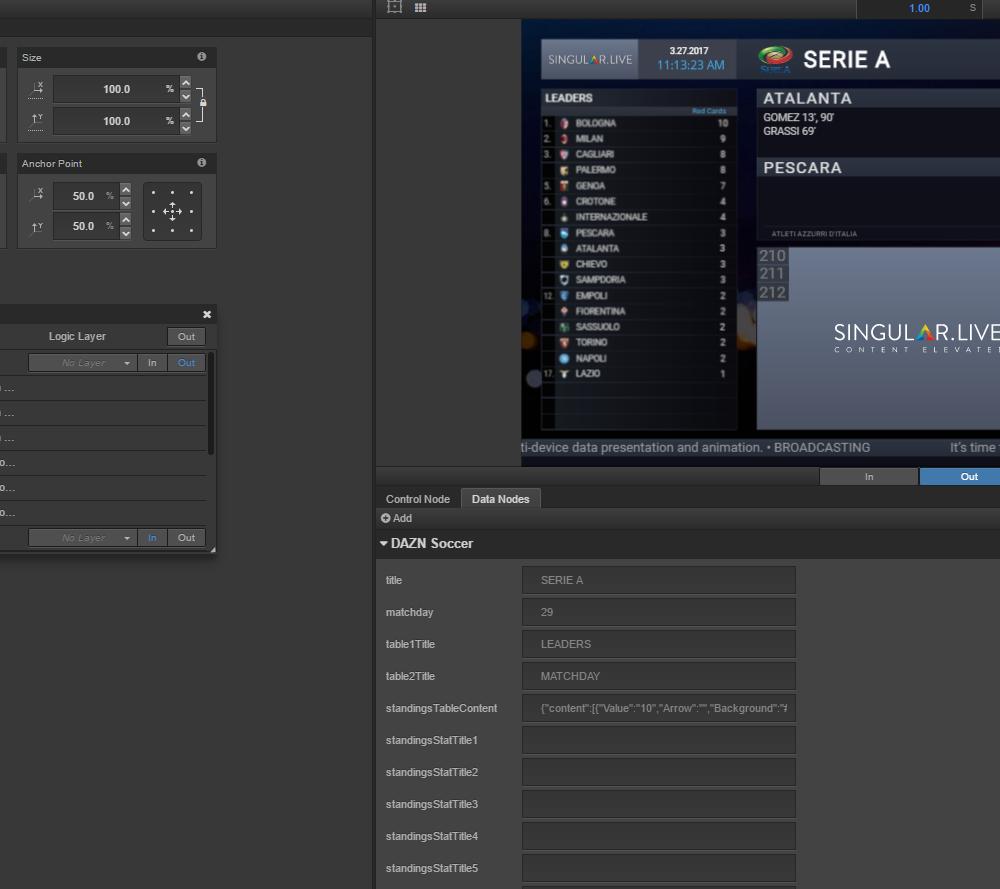Click the standingsStatTitle4 input field
The height and width of the screenshot is (889, 1000).
point(659,836)
